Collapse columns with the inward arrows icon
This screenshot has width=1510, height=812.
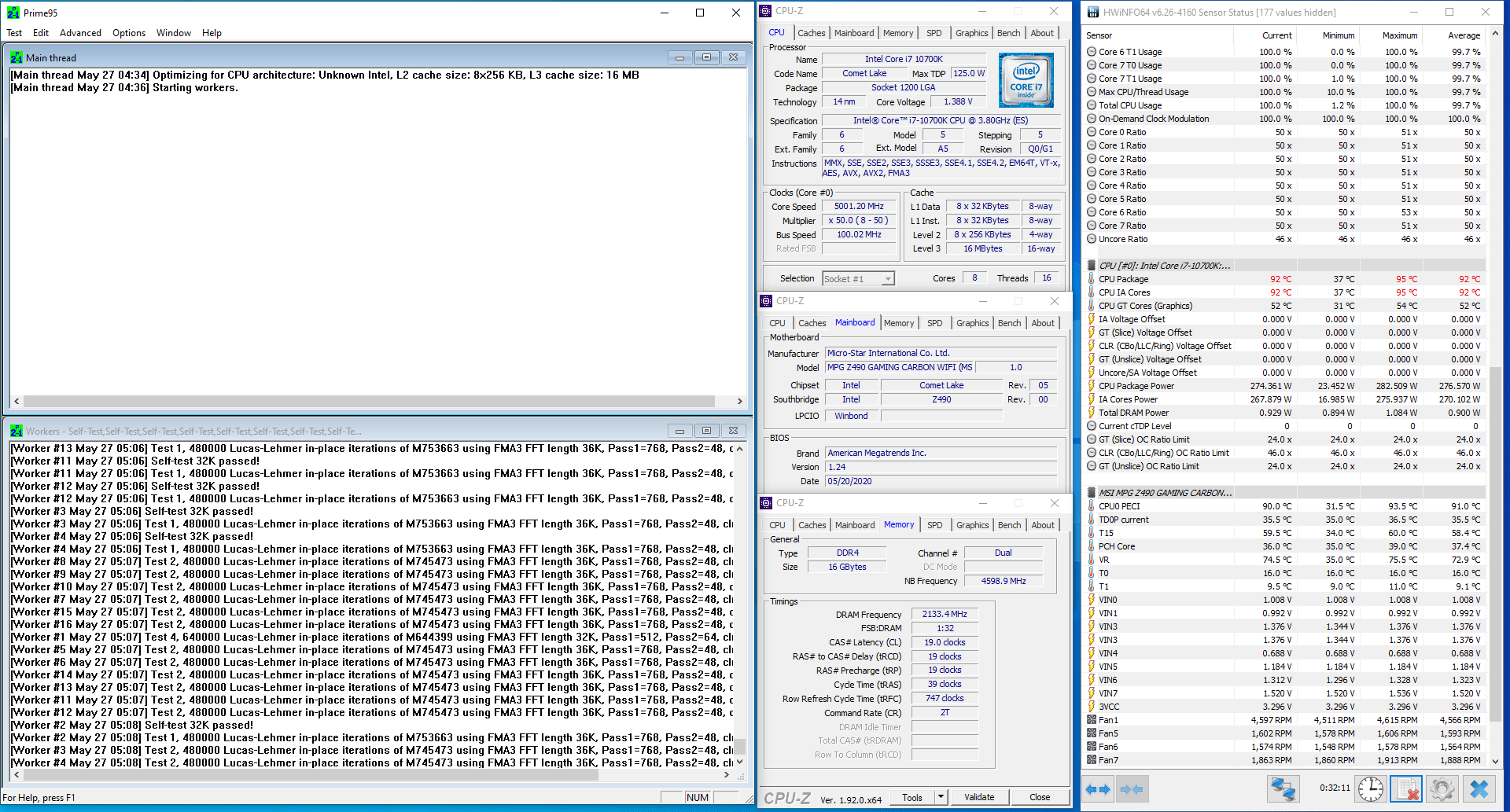click(x=1132, y=788)
